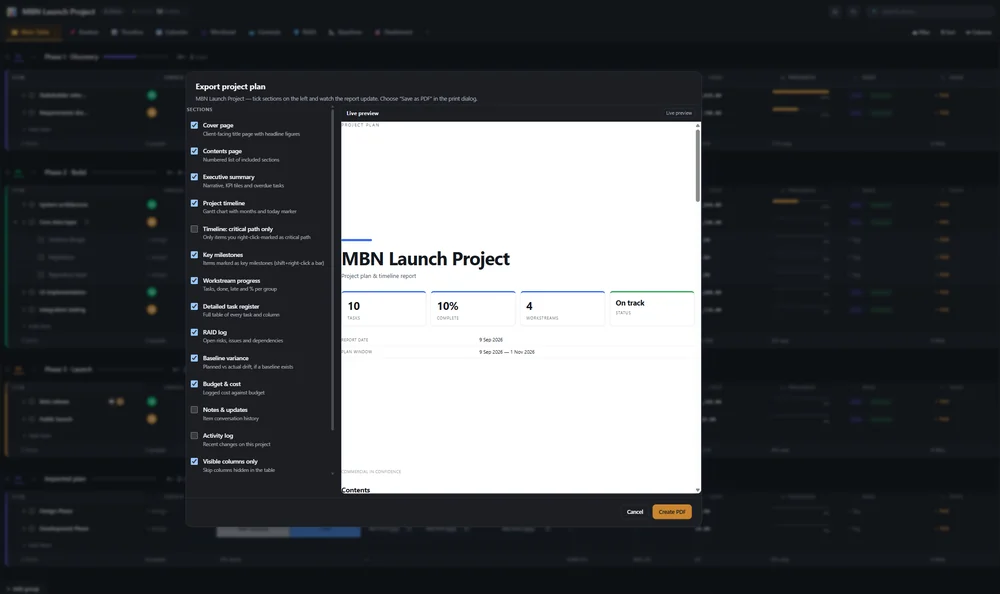1000x594 pixels.
Task: Toggle the Project timeline checkbox
Action: click(x=195, y=203)
